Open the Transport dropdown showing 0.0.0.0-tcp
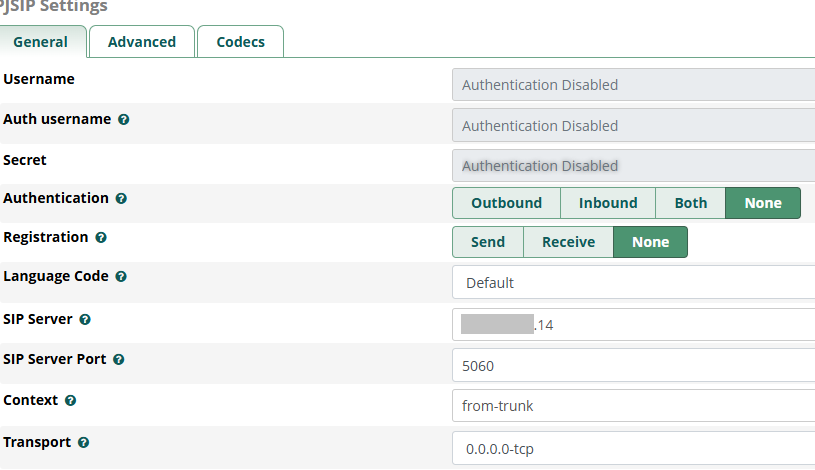Viewport: 815px width, 470px height. (633, 447)
